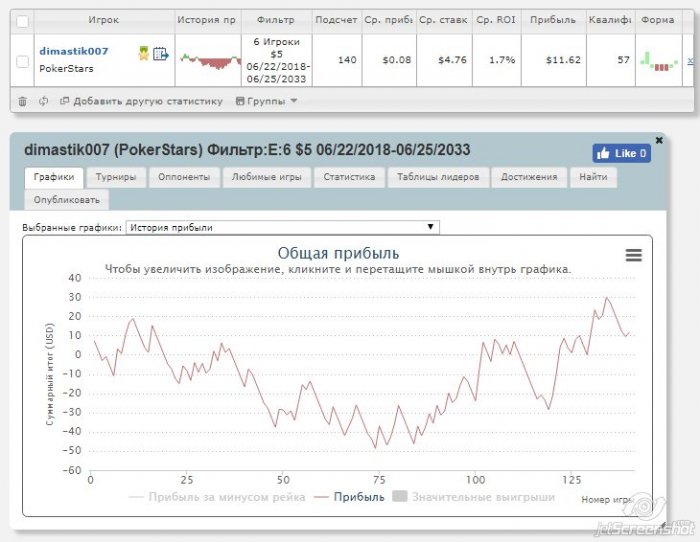Expand the Группы dropdown
This screenshot has width=700, height=542.
(x=267, y=101)
